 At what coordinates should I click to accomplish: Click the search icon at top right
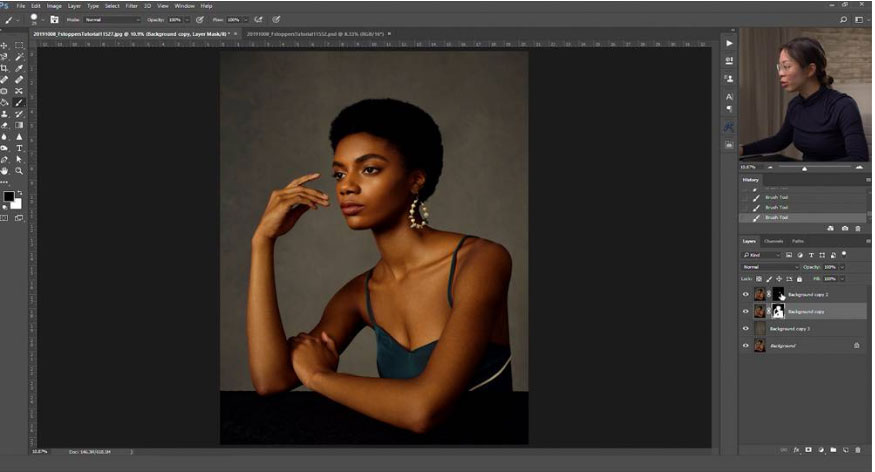[844, 19]
